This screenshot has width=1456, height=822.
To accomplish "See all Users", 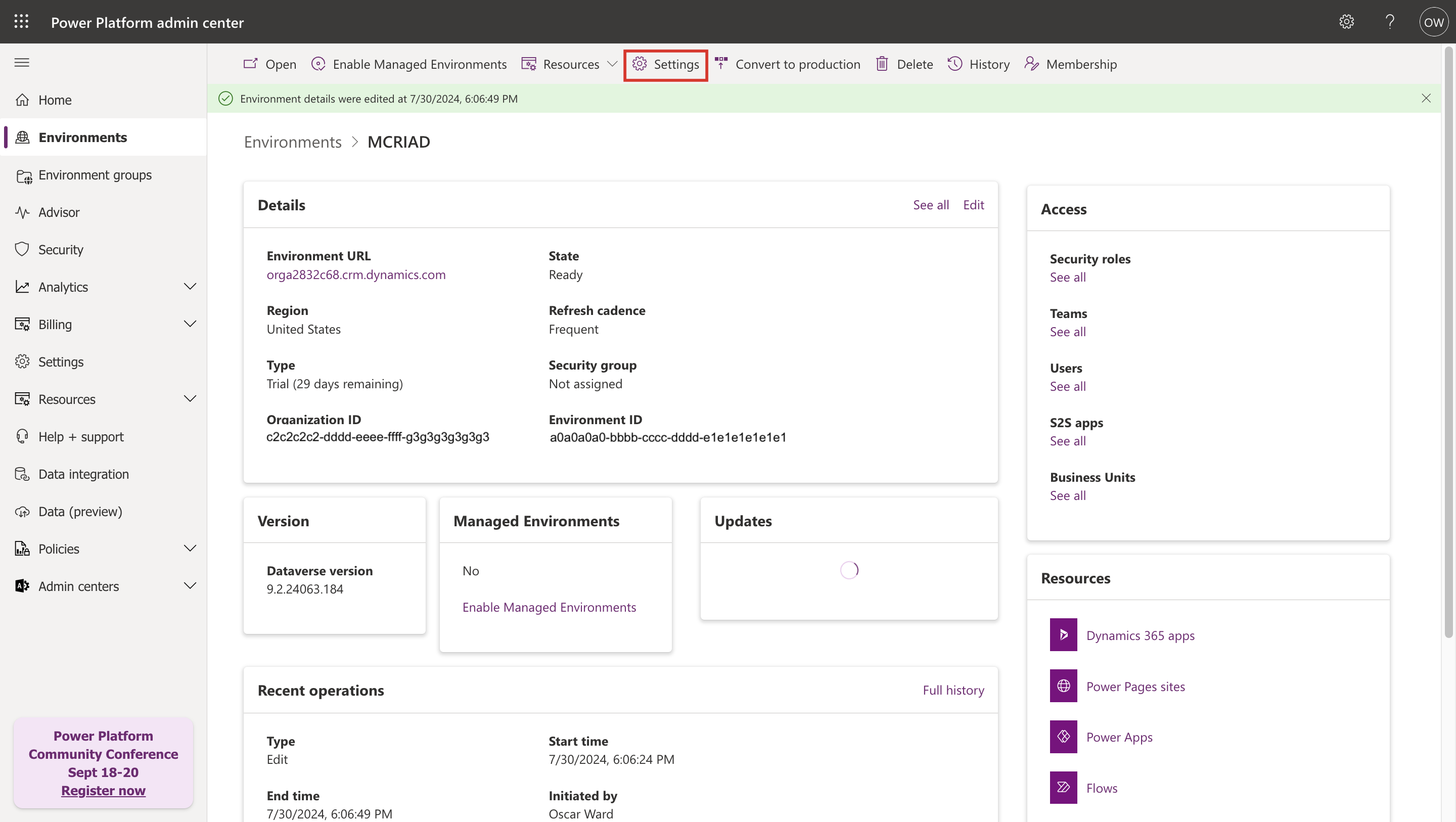I will point(1068,386).
